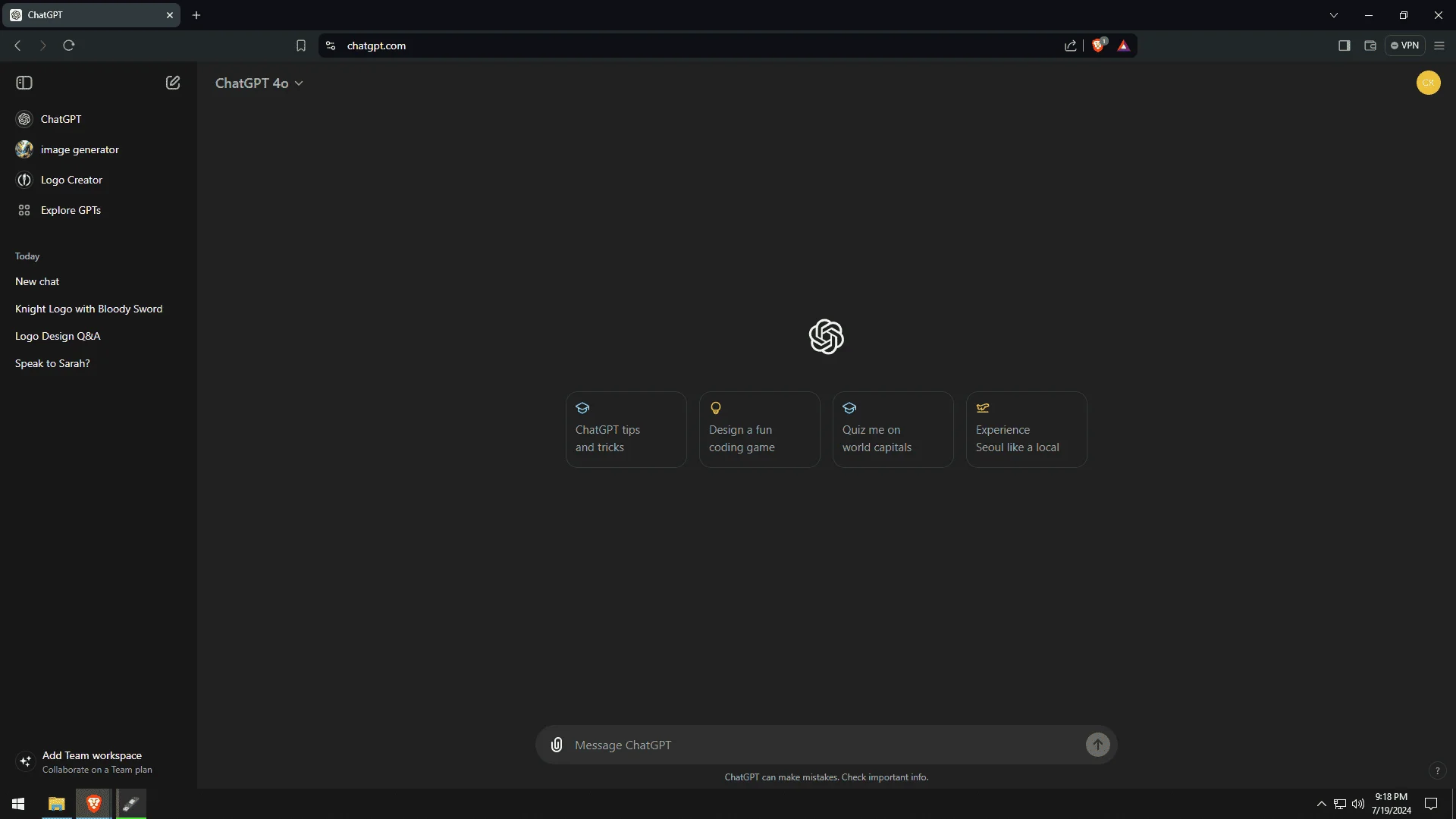The image size is (1456, 819).
Task: Open Explore GPTs page
Action: coord(99,210)
